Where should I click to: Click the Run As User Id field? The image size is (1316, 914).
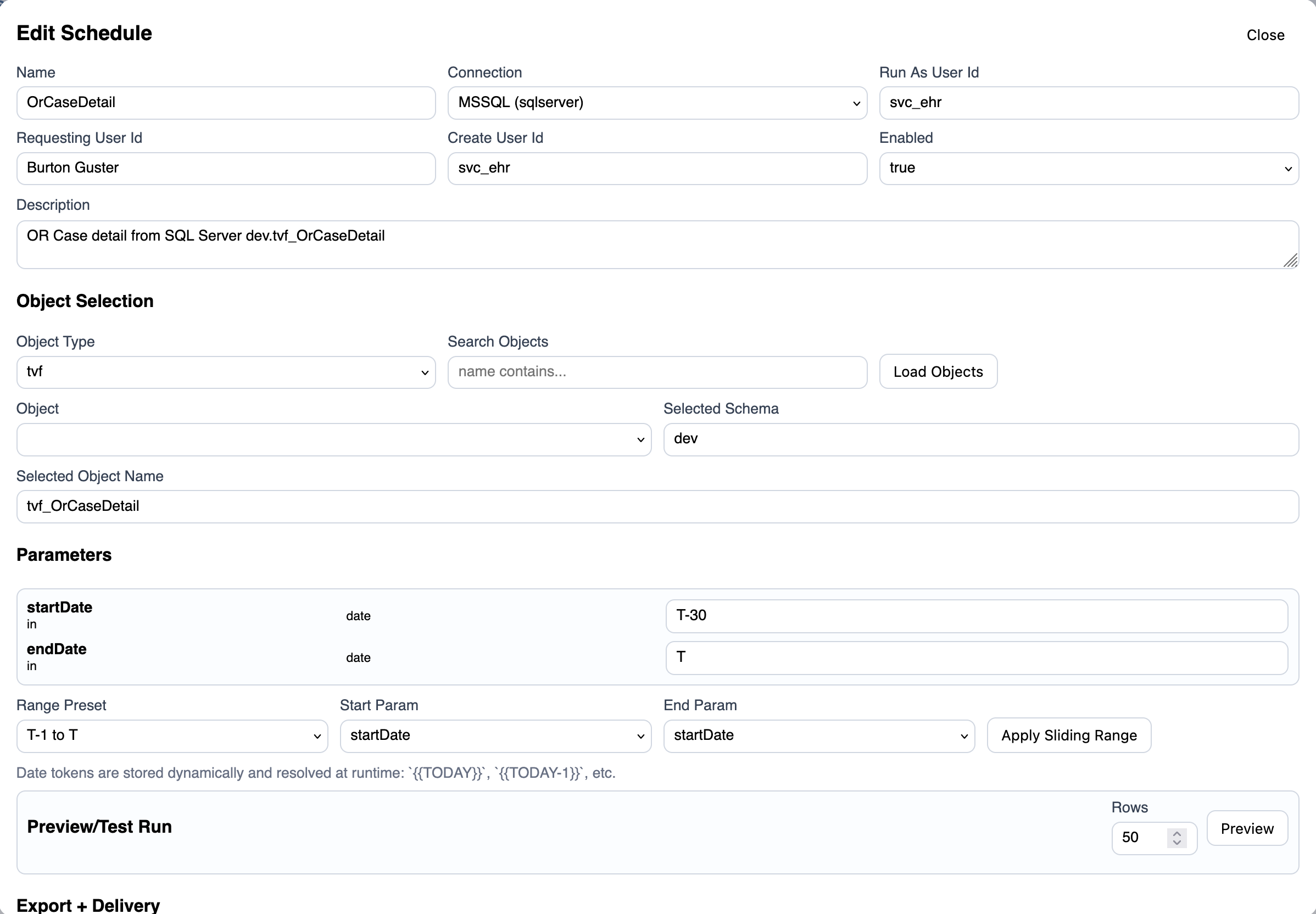pos(1088,103)
